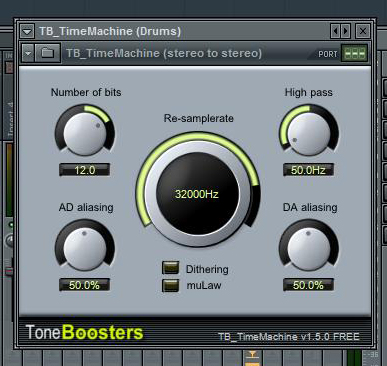The width and height of the screenshot is (387, 366).
Task: Click the DA aliasing 50.0% value field
Action: tap(308, 285)
